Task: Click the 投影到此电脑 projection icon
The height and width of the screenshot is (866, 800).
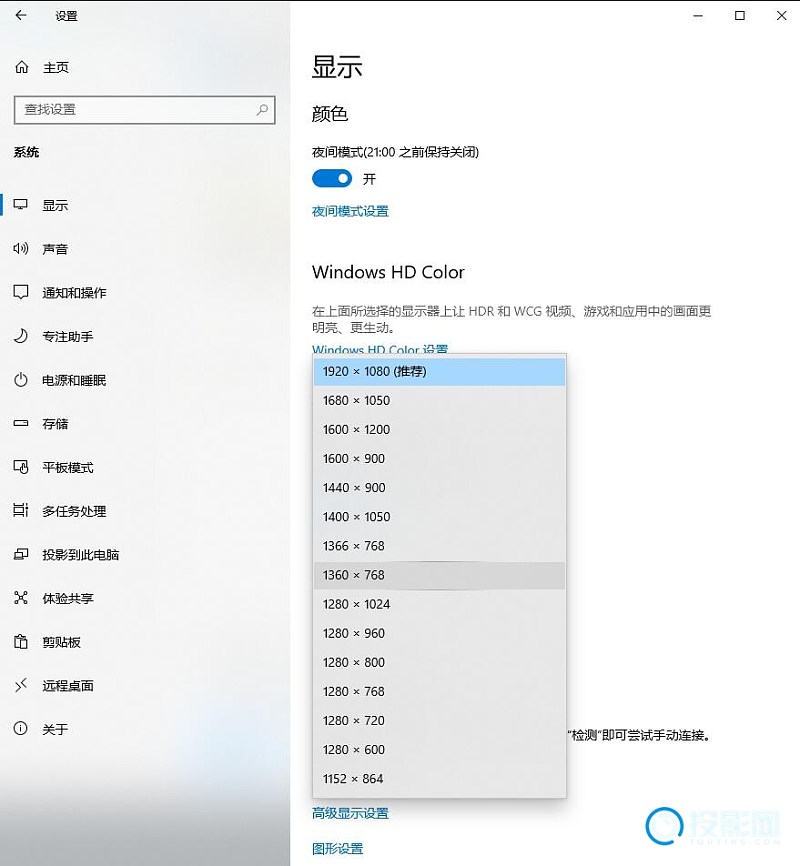Action: coord(21,555)
